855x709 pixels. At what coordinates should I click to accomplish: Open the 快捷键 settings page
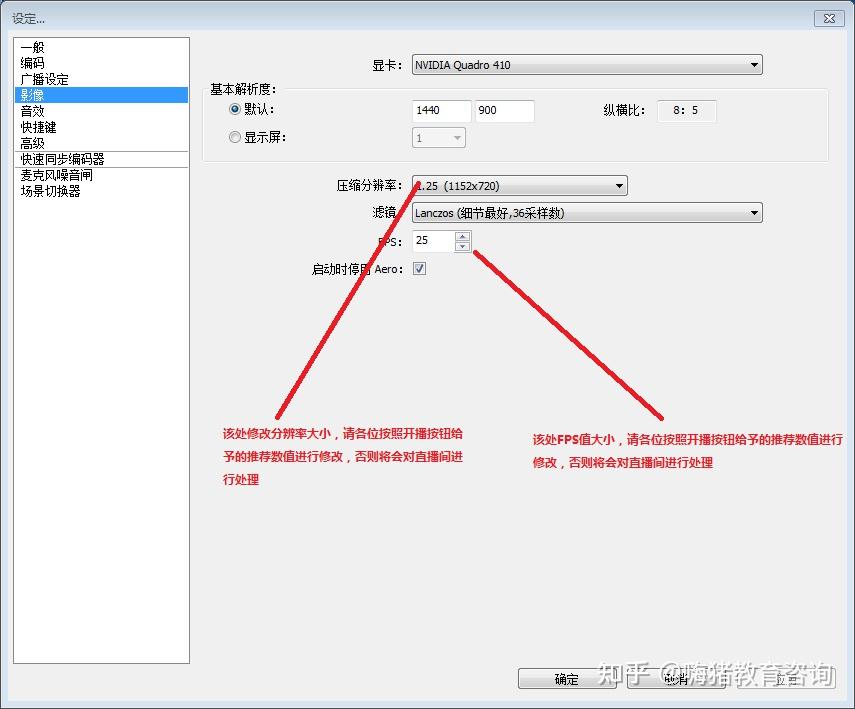(x=101, y=127)
